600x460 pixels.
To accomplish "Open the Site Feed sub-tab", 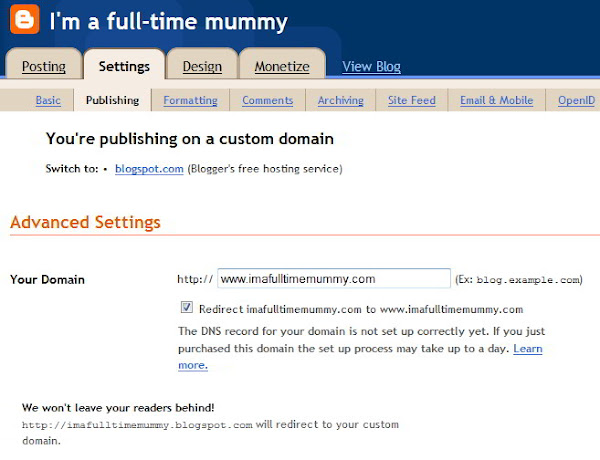I will tap(412, 100).
